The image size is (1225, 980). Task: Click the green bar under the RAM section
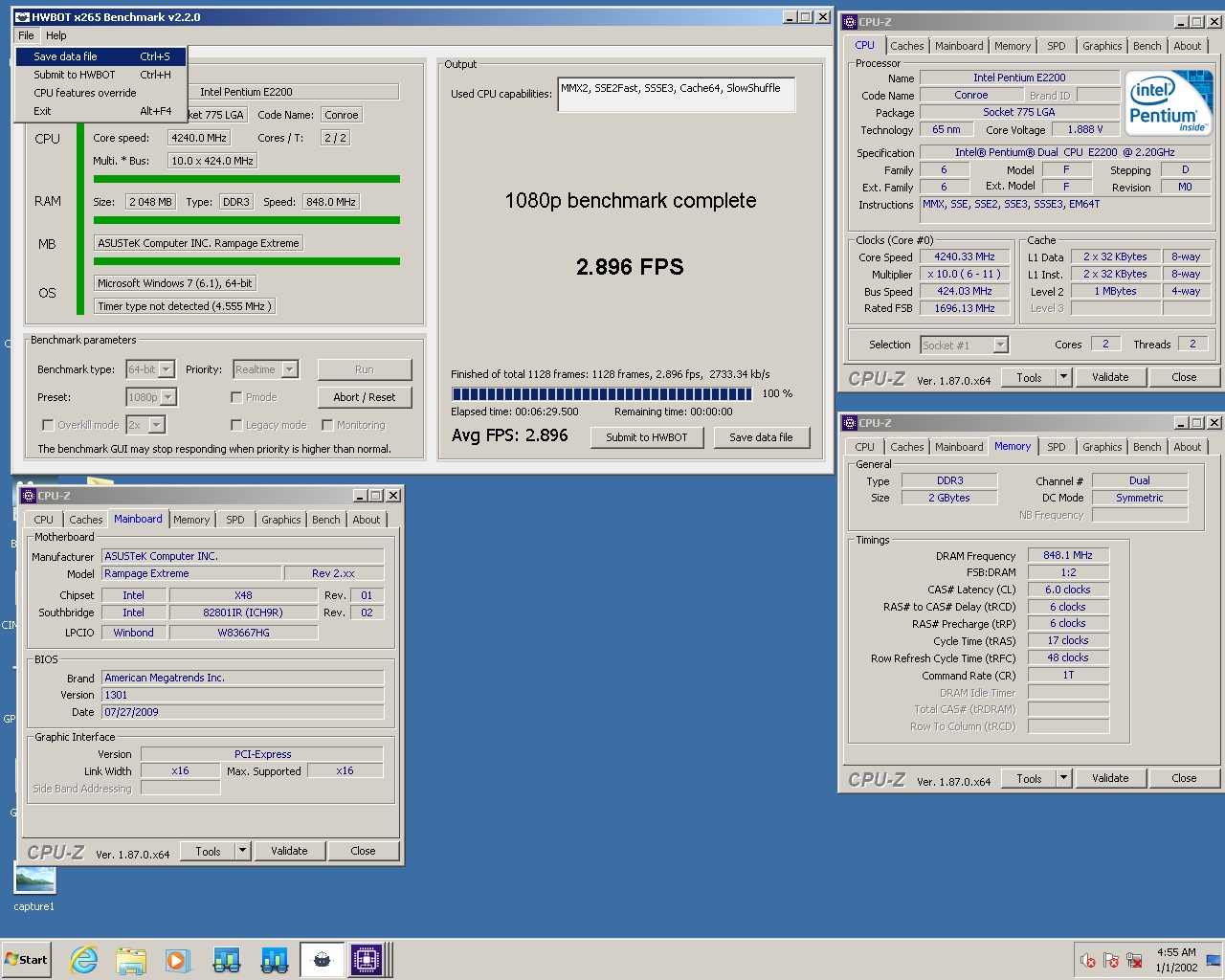tap(247, 220)
